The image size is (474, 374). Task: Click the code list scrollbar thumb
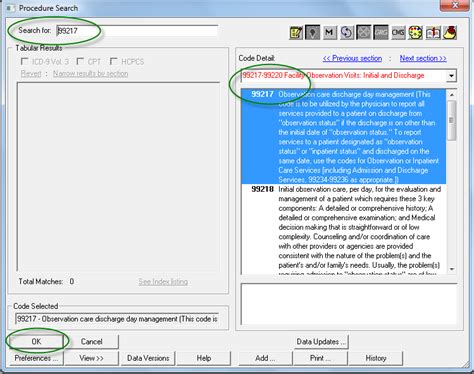(x=452, y=120)
